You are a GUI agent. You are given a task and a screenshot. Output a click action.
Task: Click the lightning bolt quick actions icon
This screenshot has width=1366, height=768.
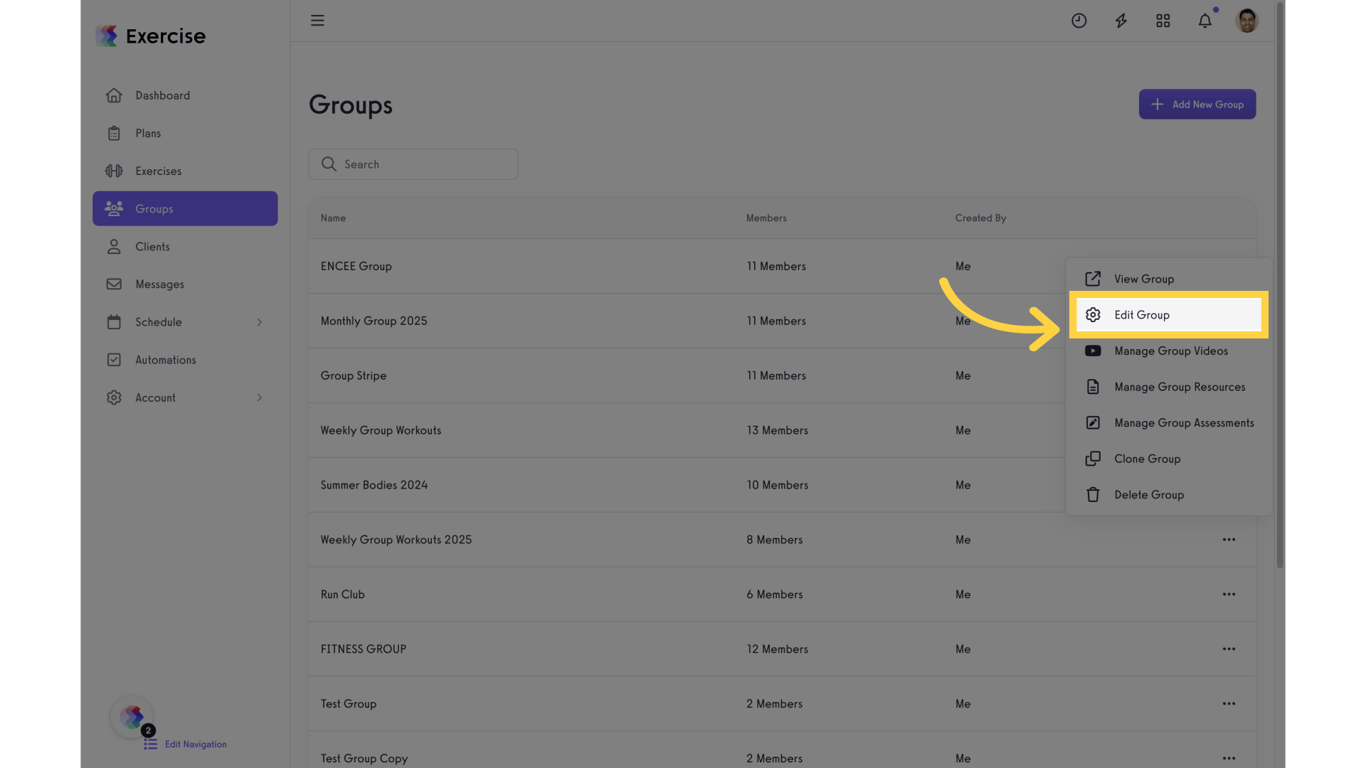point(1121,20)
